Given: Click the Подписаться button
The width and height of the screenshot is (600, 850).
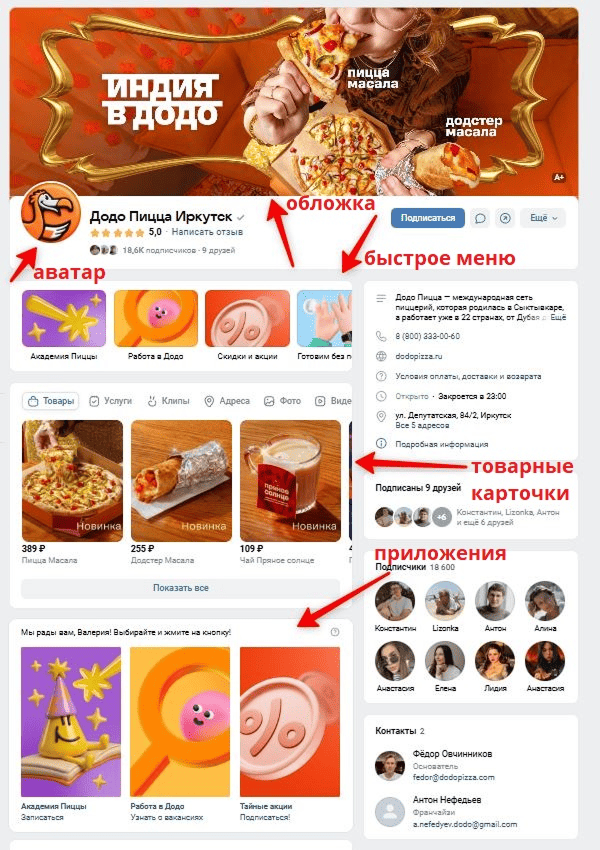Looking at the screenshot, I should [x=428, y=218].
